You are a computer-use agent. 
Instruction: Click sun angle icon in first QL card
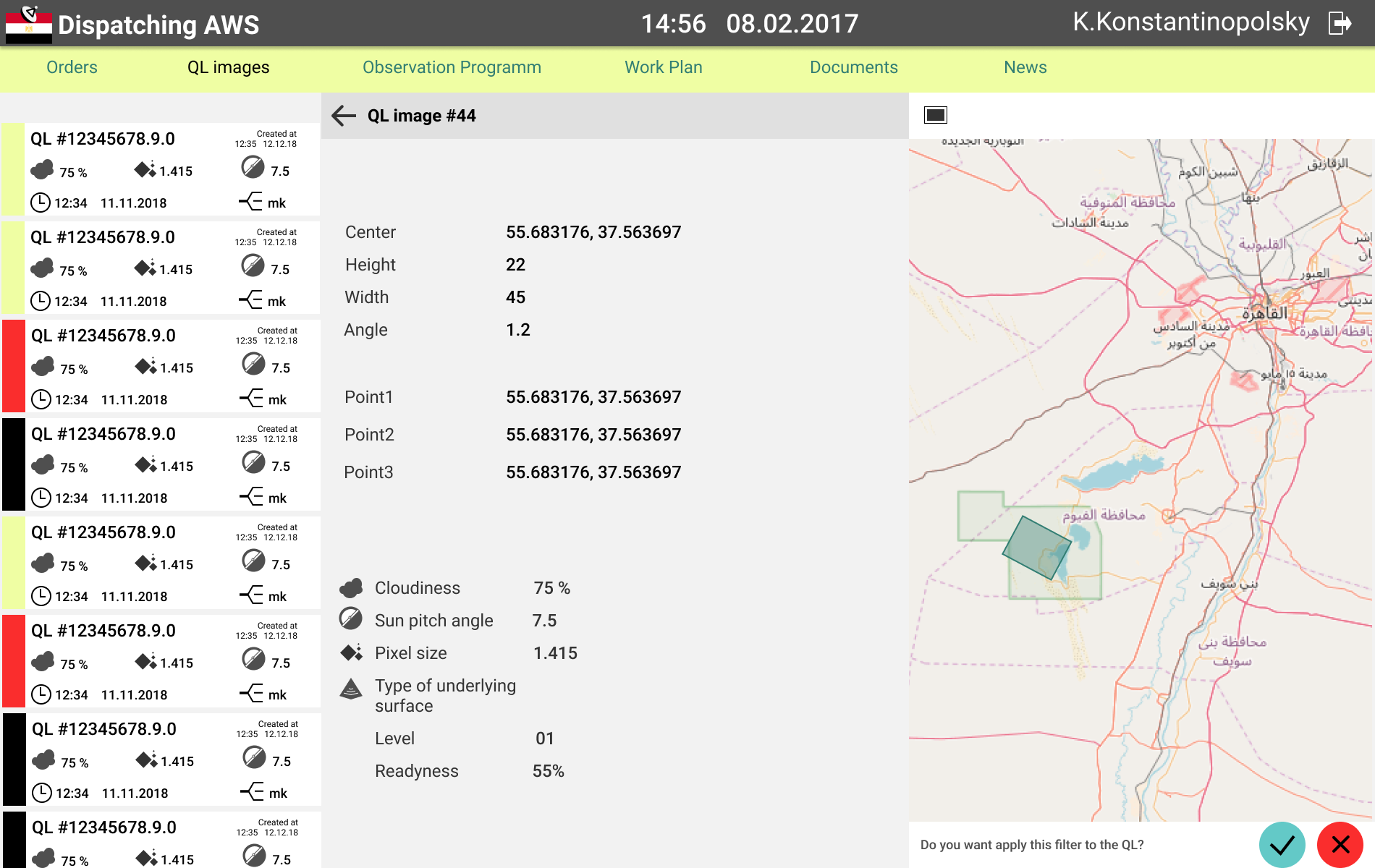click(253, 167)
